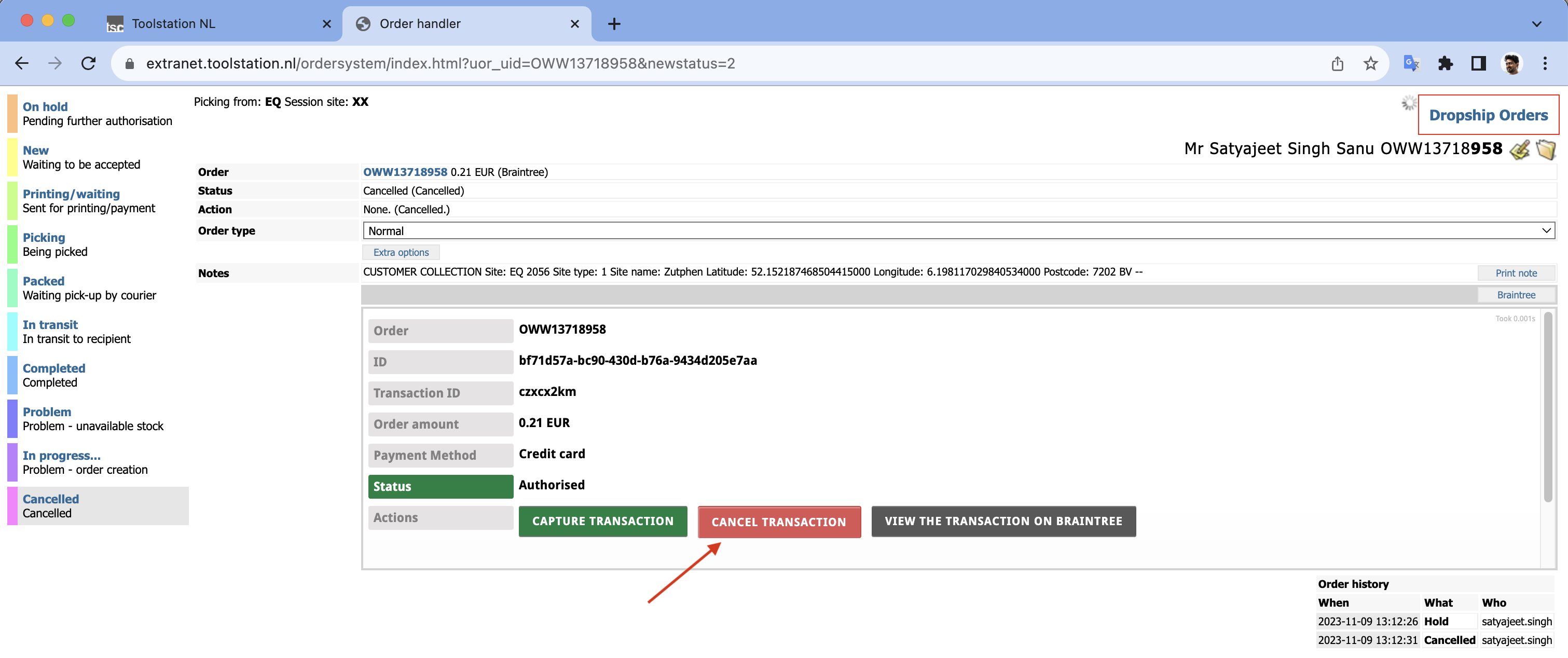
Task: Open the tab search chevron dropdown
Action: pyautogui.click(x=1536, y=24)
